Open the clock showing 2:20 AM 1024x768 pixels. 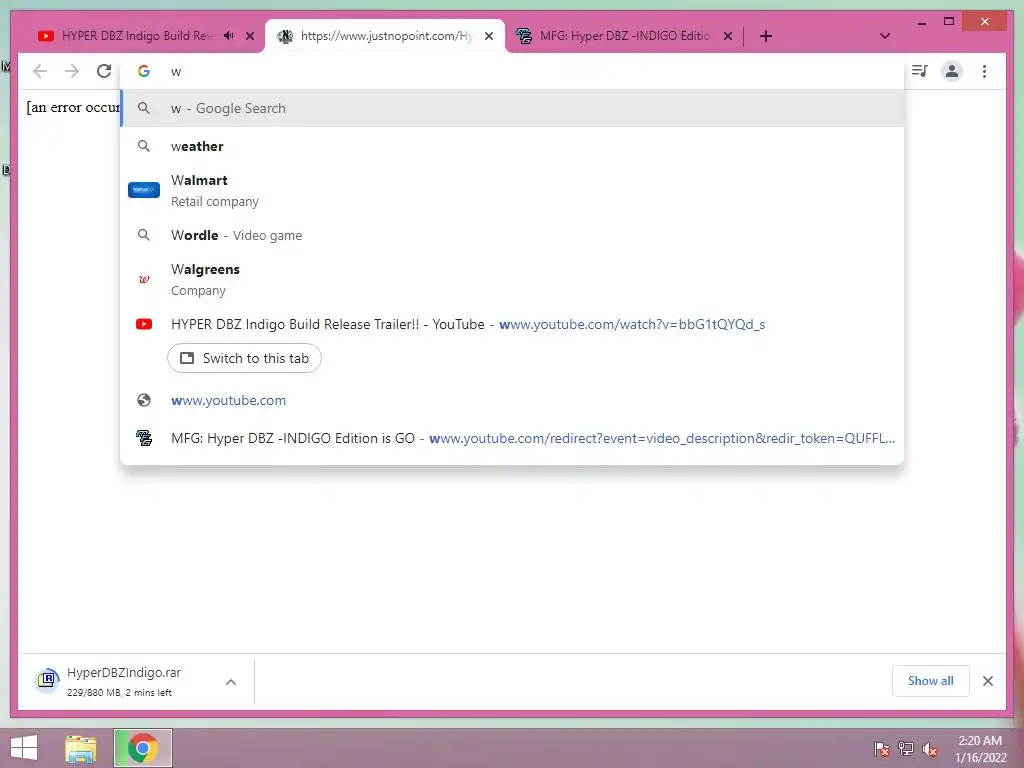pos(980,749)
